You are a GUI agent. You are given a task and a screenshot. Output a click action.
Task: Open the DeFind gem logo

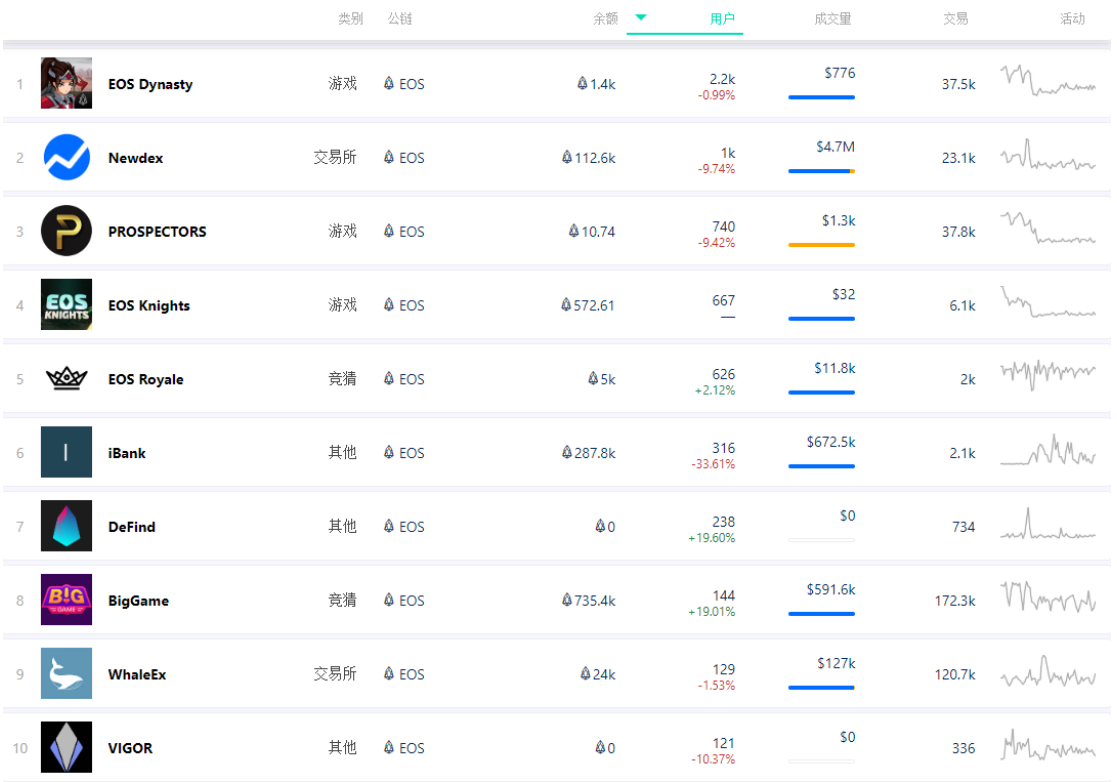tap(66, 526)
